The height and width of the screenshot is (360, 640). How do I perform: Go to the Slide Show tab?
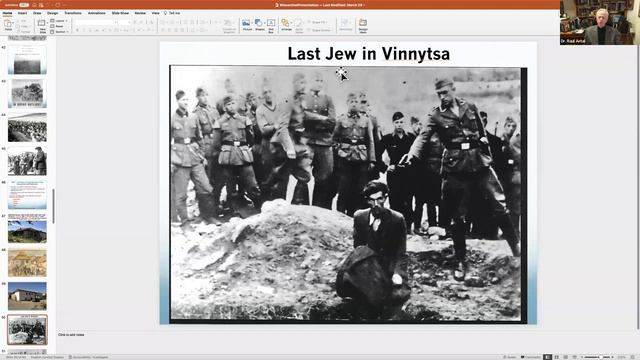[120, 13]
